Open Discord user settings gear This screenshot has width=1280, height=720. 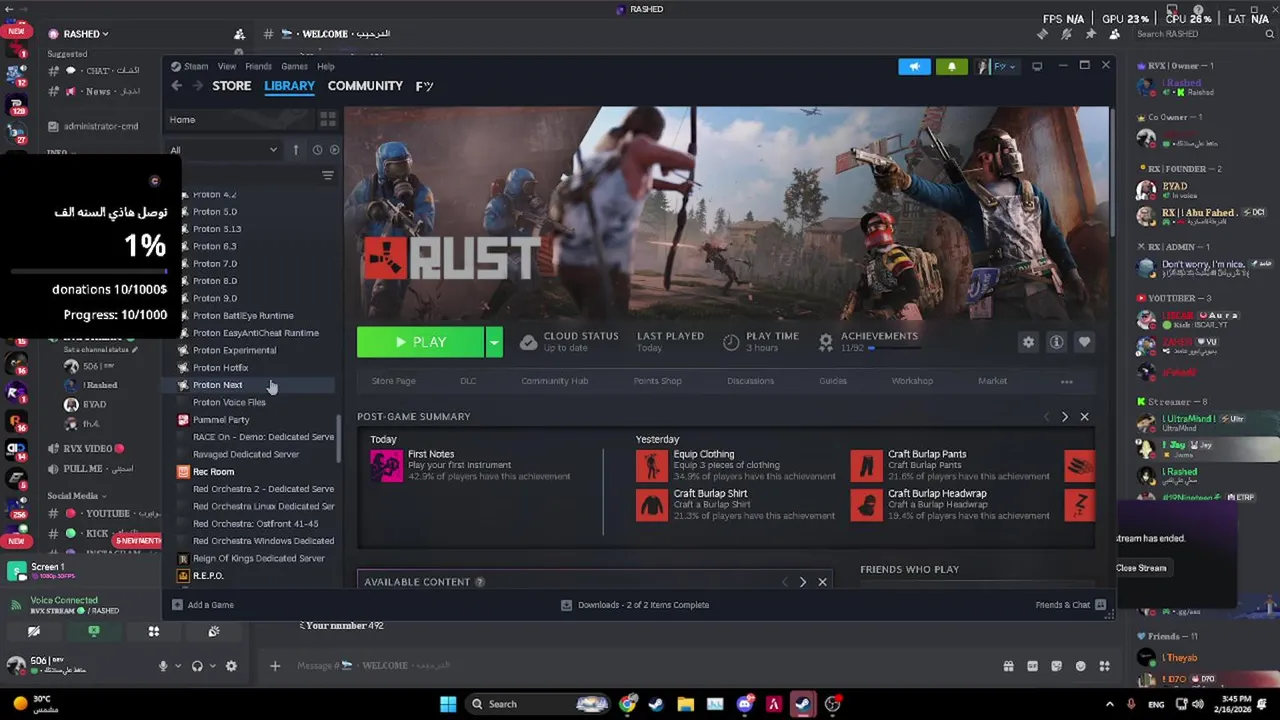[x=231, y=666]
